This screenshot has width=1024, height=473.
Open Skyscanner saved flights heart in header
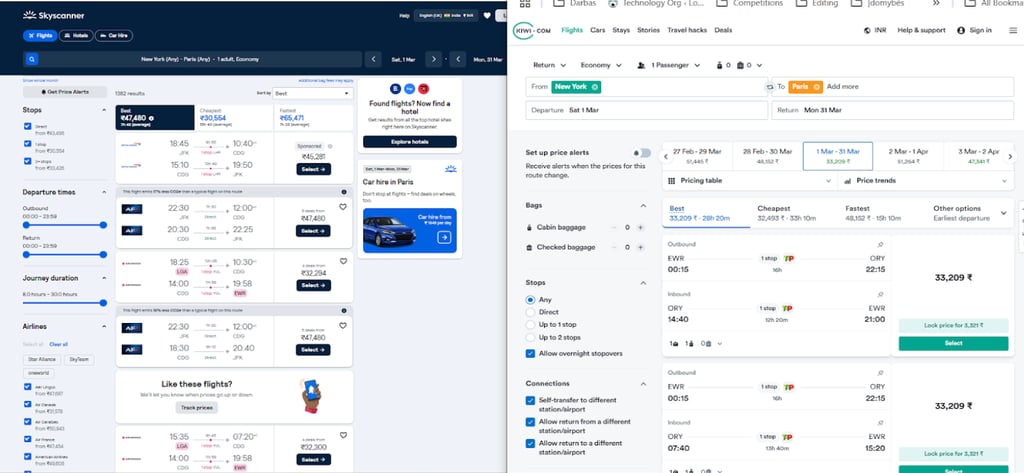pos(487,15)
